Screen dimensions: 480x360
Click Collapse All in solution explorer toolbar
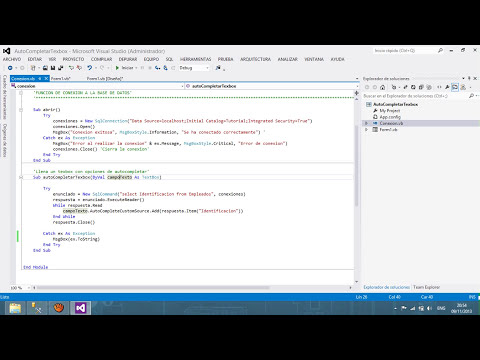[421, 87]
